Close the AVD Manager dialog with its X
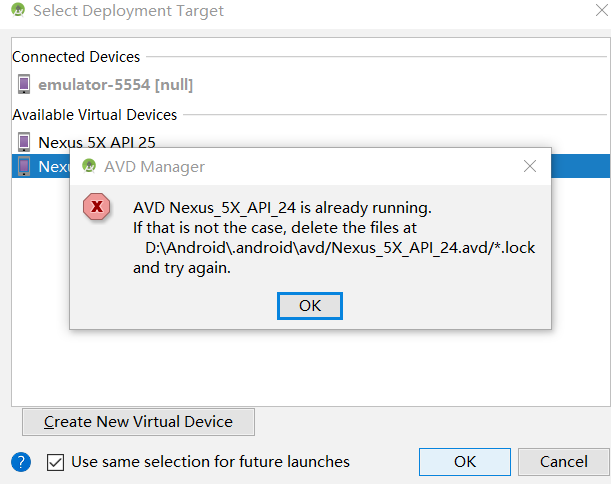The height and width of the screenshot is (484, 611). [x=530, y=166]
